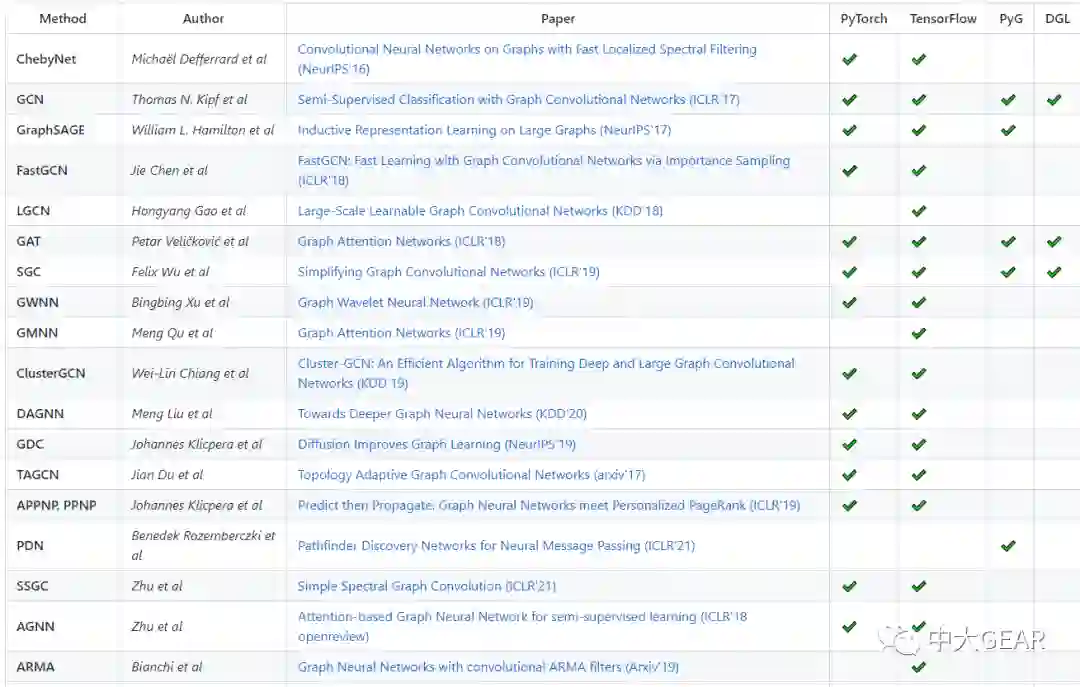Click the PyTorch checkmark for ChebyNet
Image resolution: width=1080 pixels, height=687 pixels.
click(x=850, y=60)
